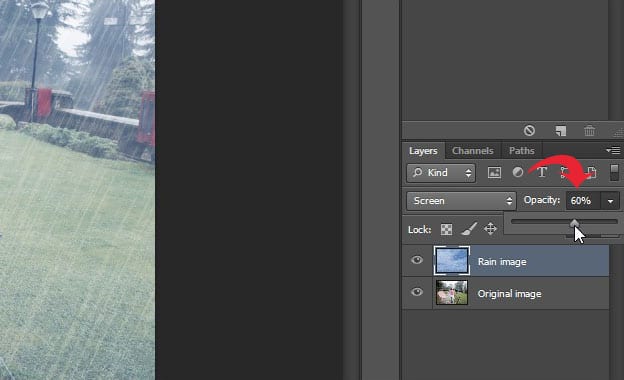
Task: Click the Rain image layer name
Action: tap(502, 261)
